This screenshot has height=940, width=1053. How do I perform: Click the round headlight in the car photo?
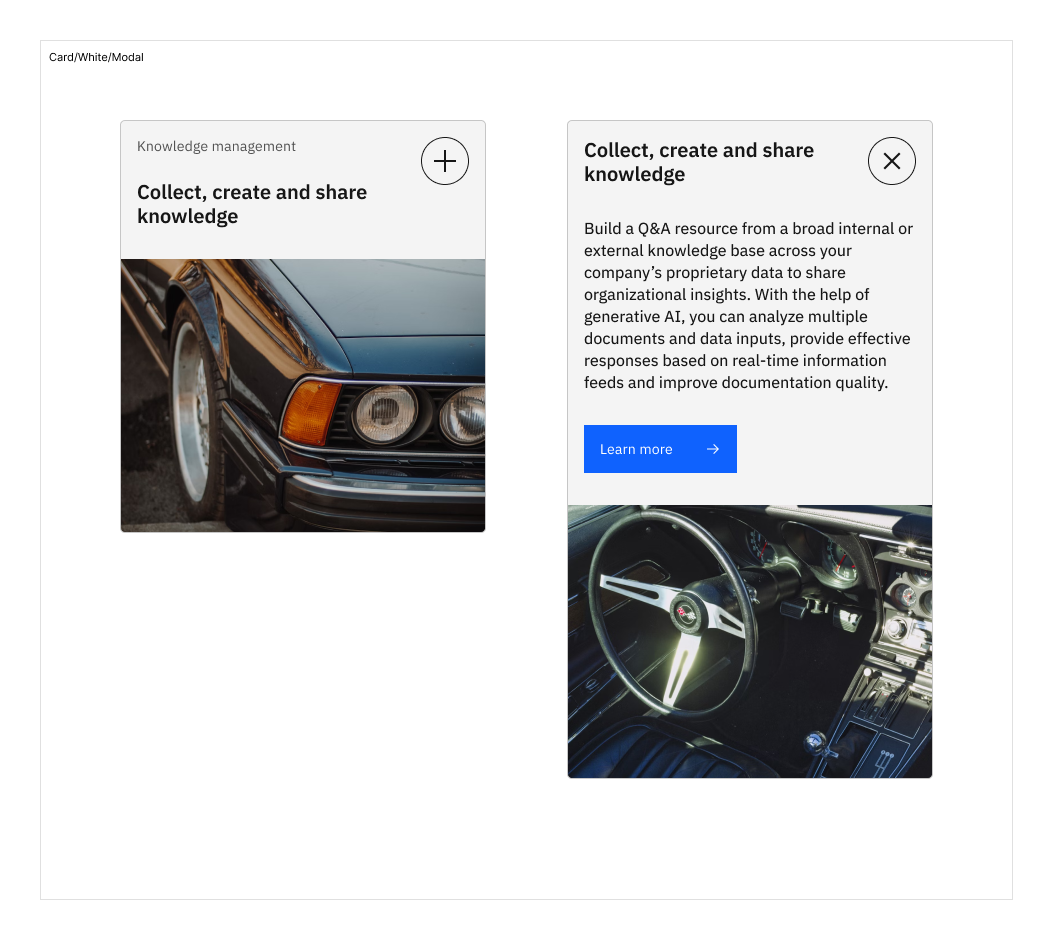[x=385, y=414]
